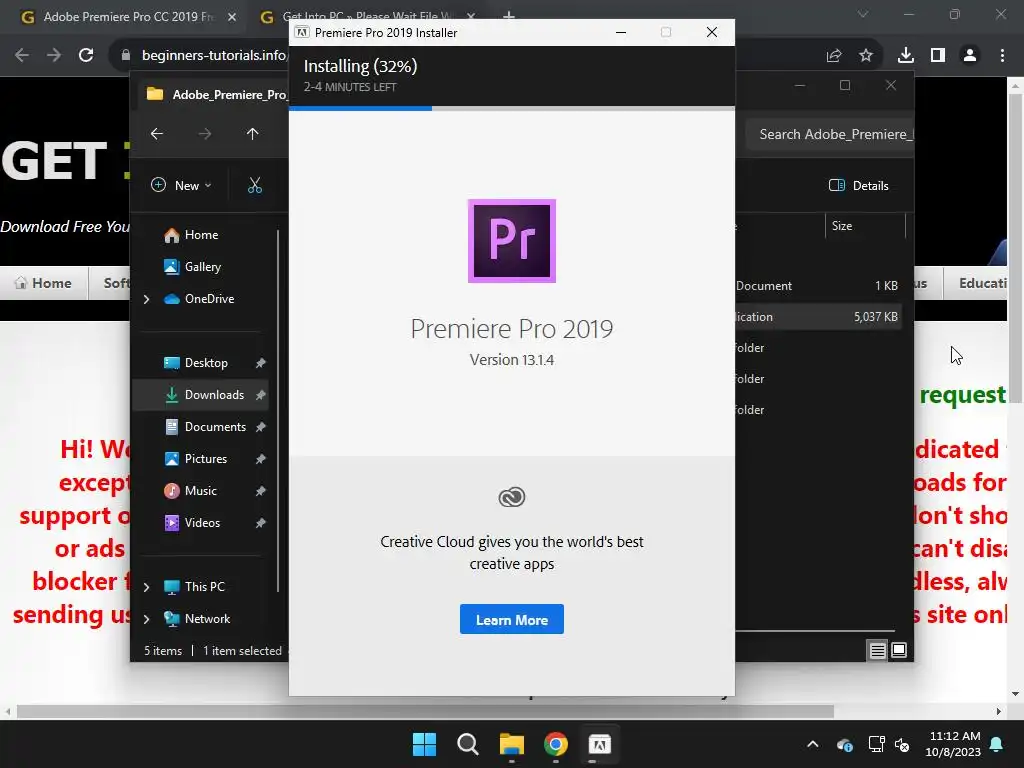Click the Premiere Pro logo icon
The width and height of the screenshot is (1024, 768).
coord(511,241)
